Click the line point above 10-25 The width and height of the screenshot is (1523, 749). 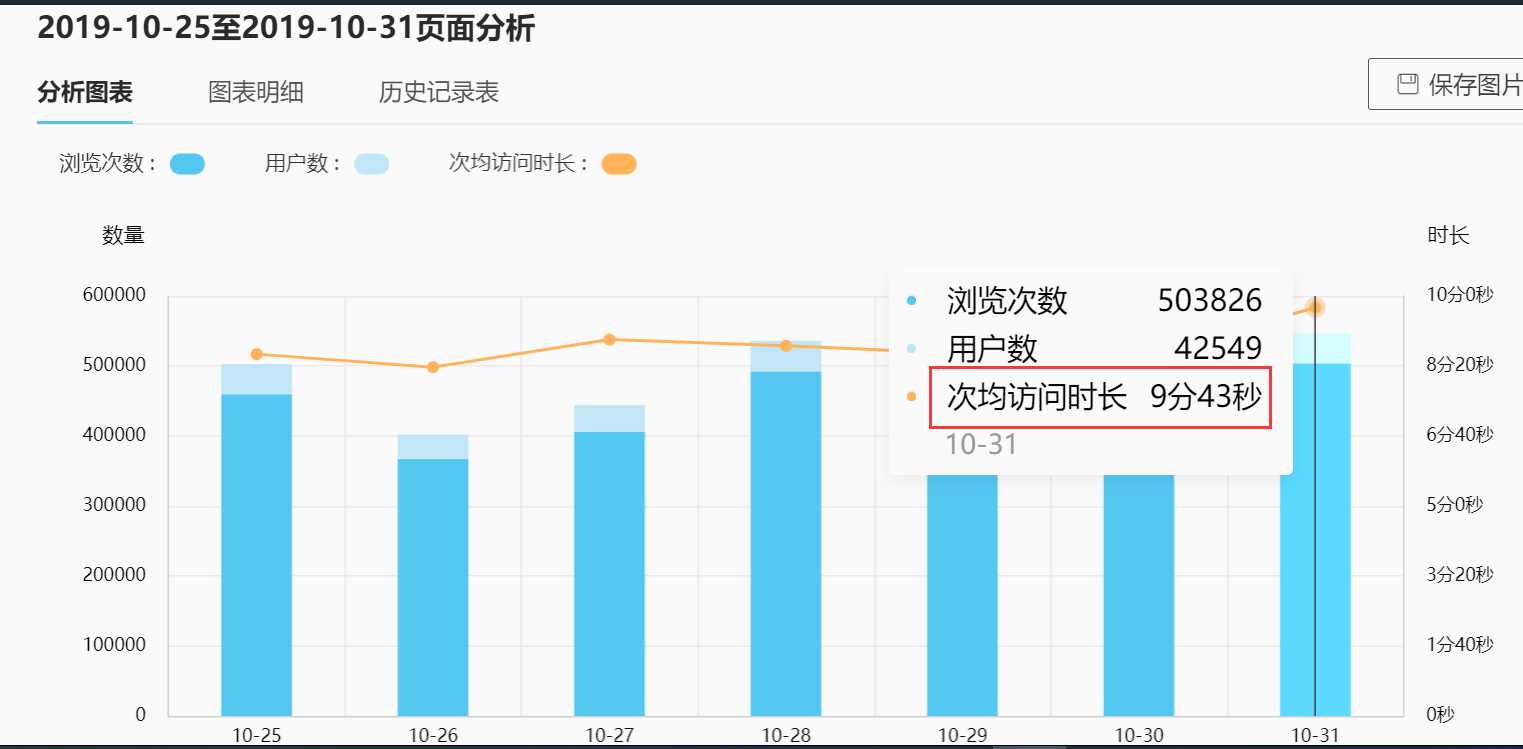(257, 354)
